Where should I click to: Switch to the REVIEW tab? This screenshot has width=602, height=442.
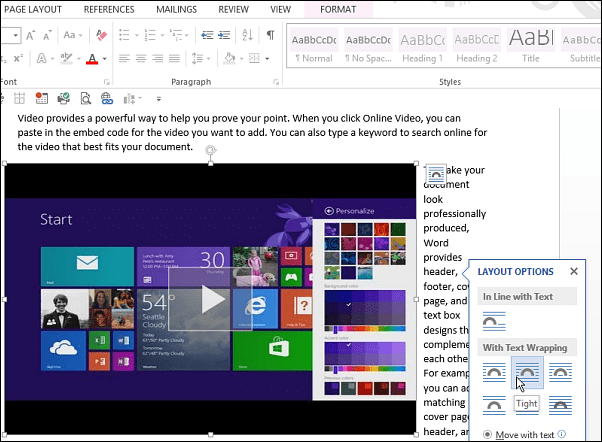tap(233, 9)
